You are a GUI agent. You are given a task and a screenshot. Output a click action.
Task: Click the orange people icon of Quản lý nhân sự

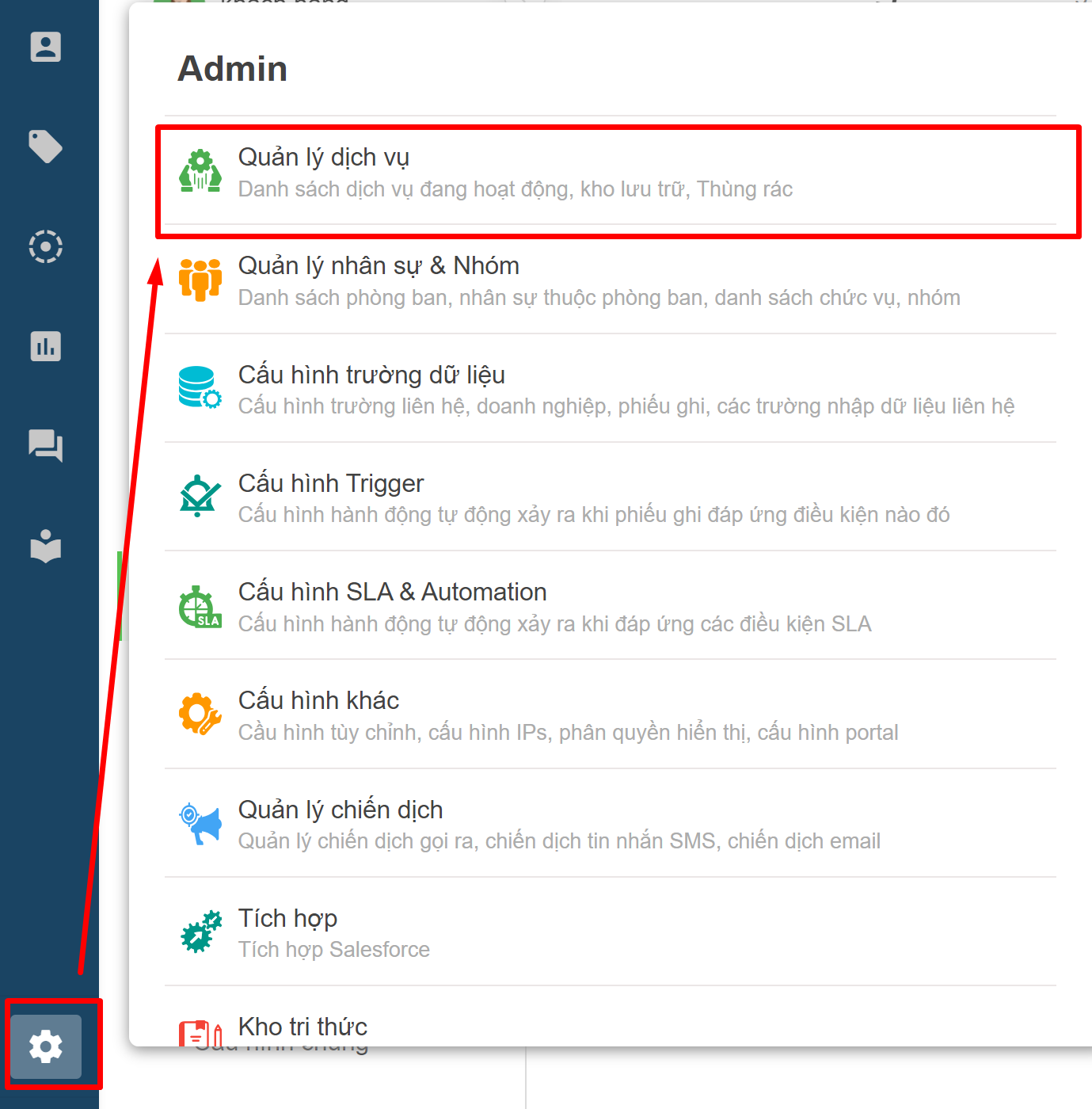point(200,280)
